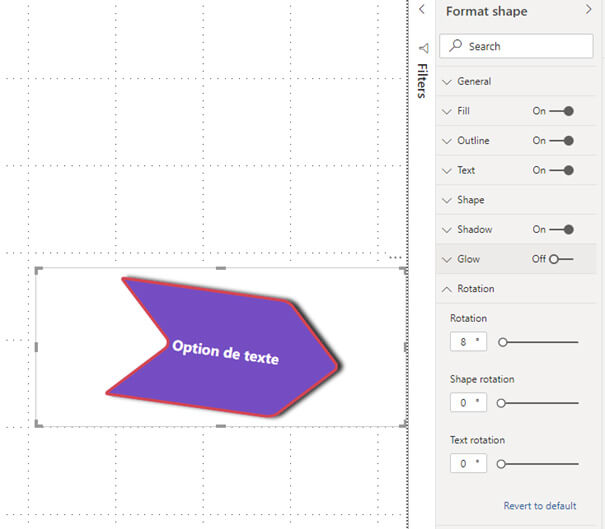The image size is (605, 529).
Task: Click the bottom-left resize handle of shape
Action: 38,424
